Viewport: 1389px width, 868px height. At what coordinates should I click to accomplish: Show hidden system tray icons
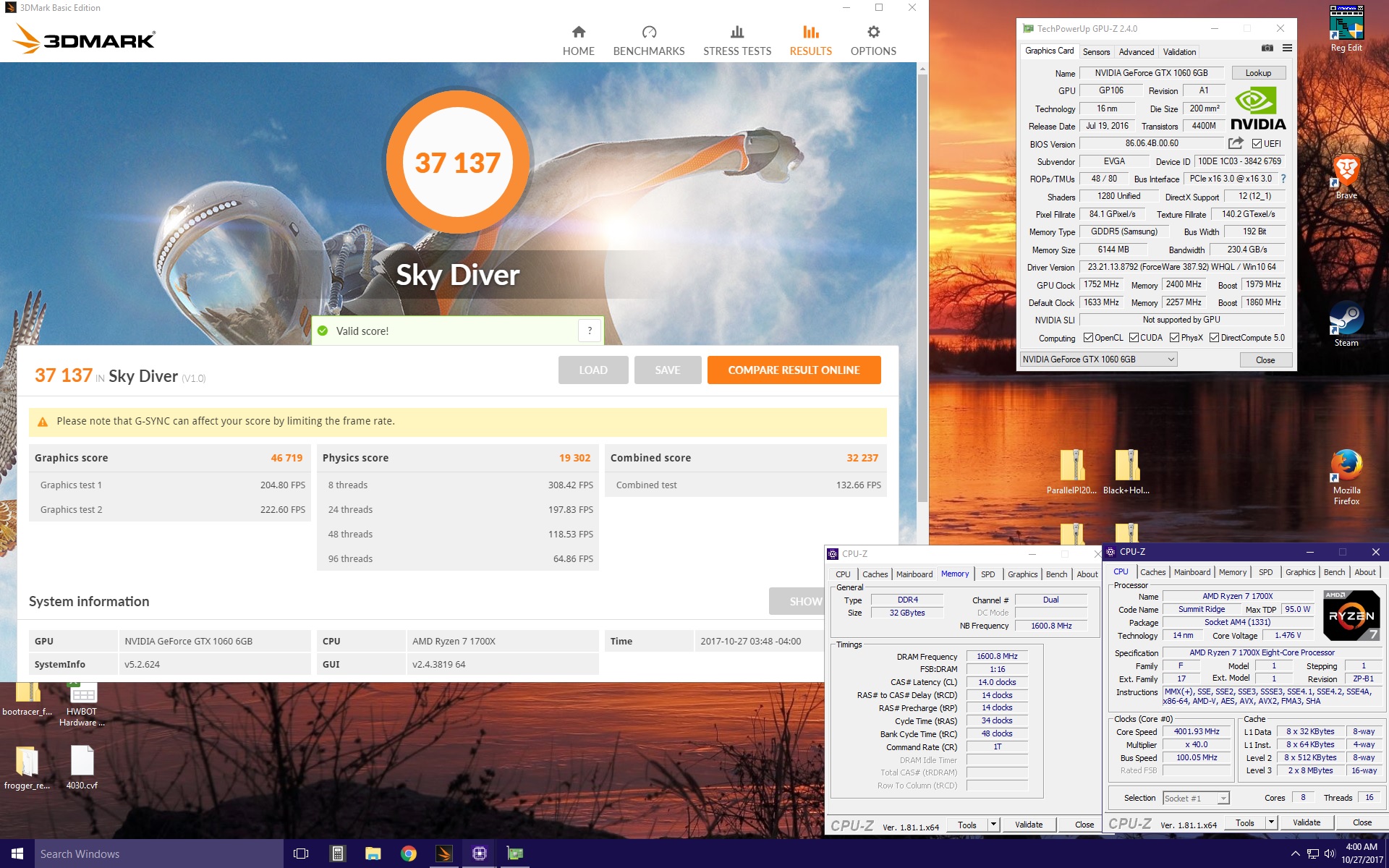[x=1295, y=854]
